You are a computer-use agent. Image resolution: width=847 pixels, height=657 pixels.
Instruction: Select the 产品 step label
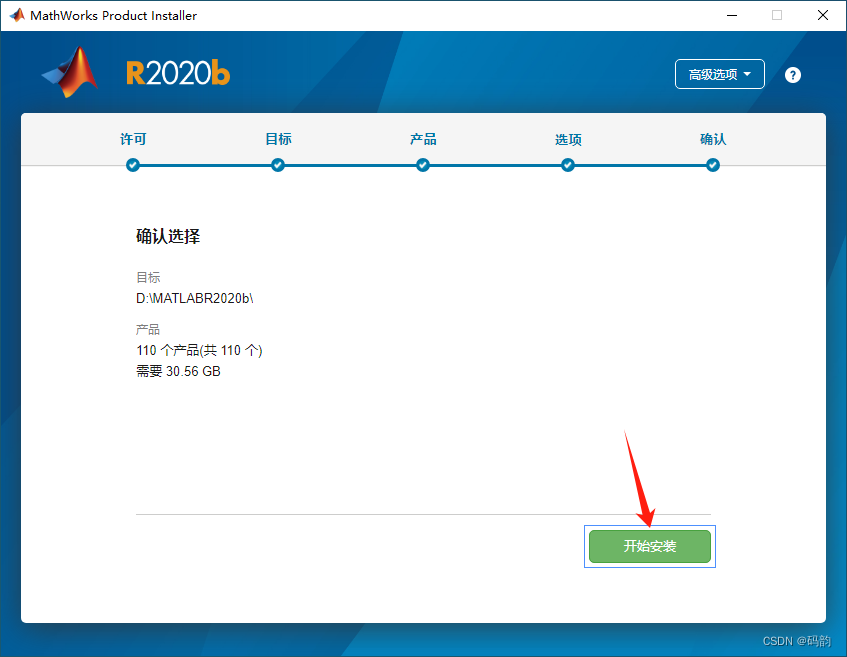coord(423,140)
